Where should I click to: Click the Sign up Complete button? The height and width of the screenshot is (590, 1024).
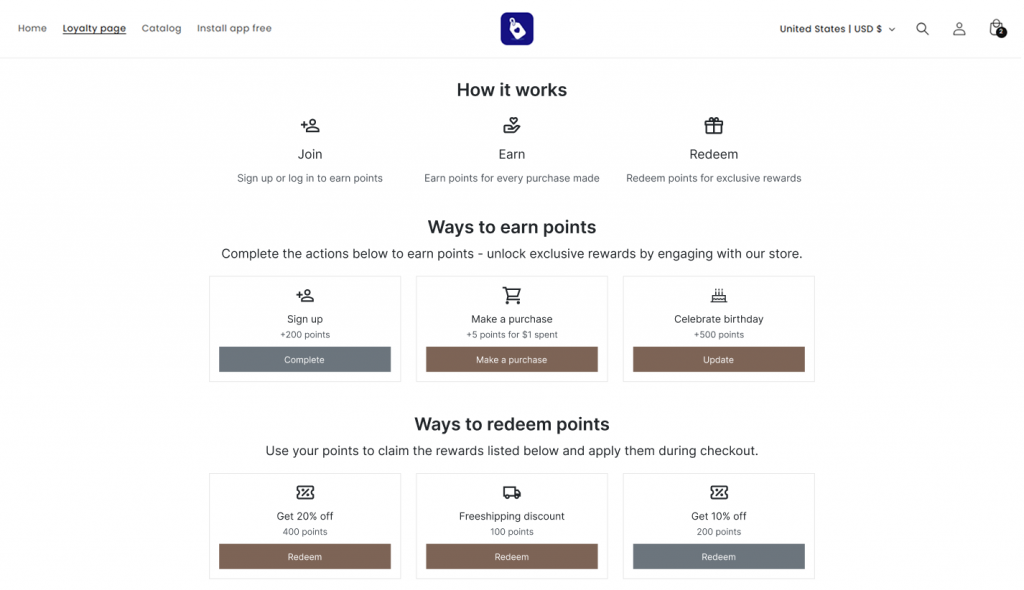coord(305,360)
